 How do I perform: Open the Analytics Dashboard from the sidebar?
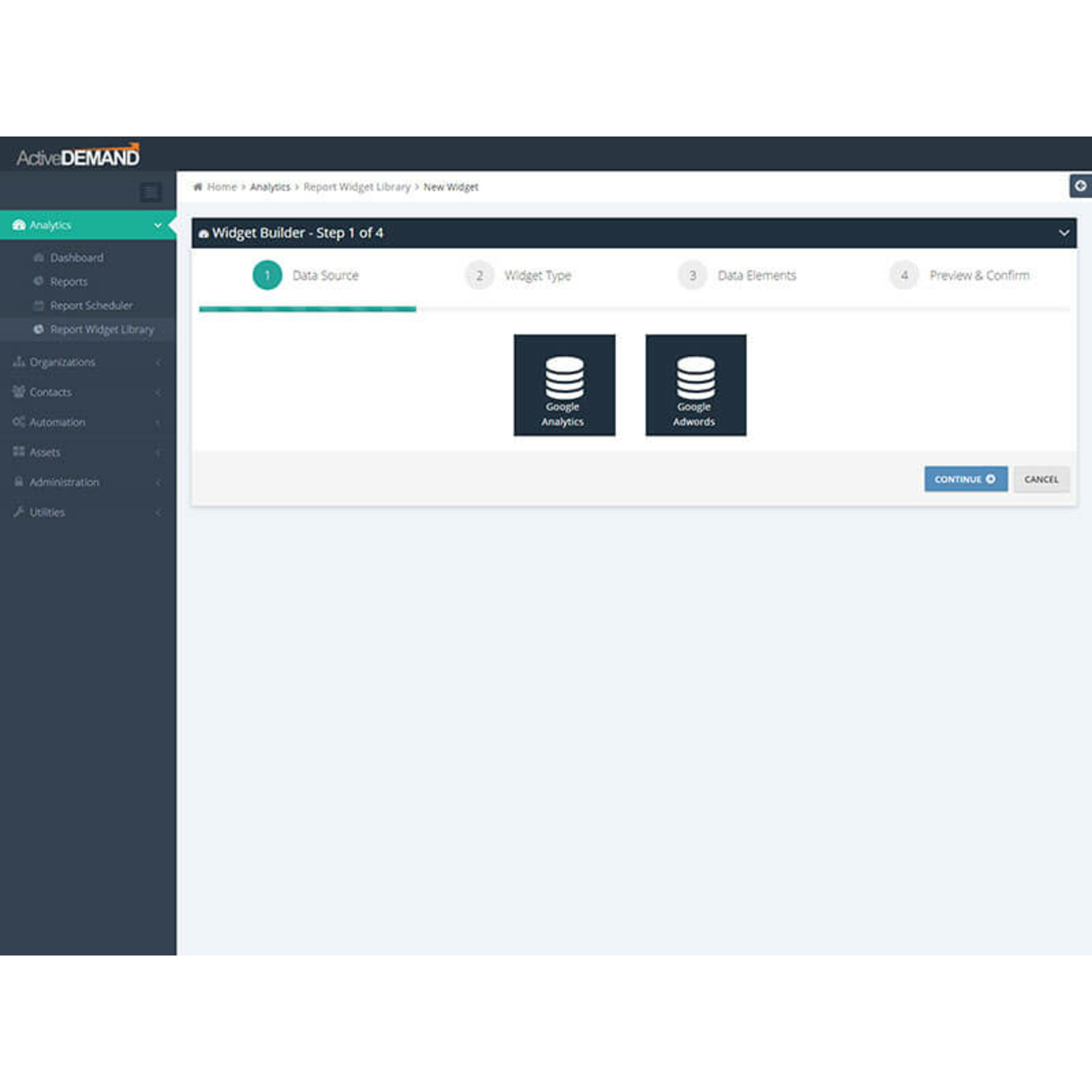pos(76,257)
